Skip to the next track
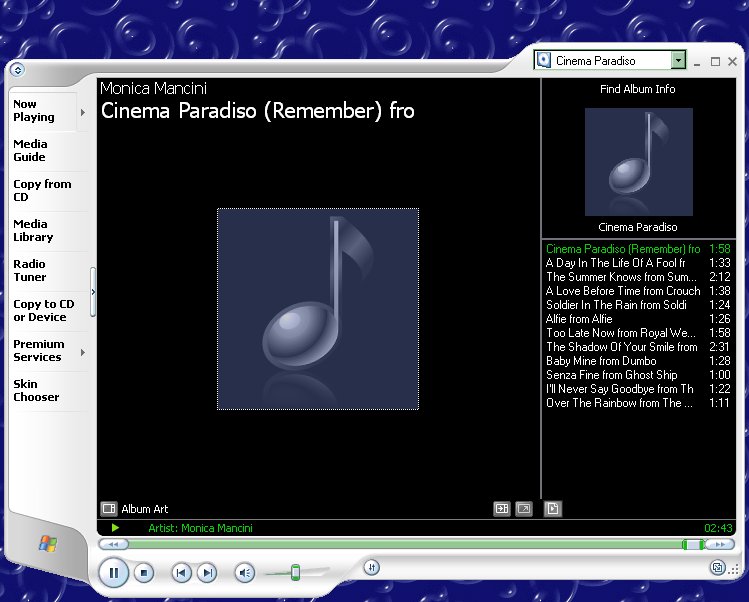 pos(207,573)
